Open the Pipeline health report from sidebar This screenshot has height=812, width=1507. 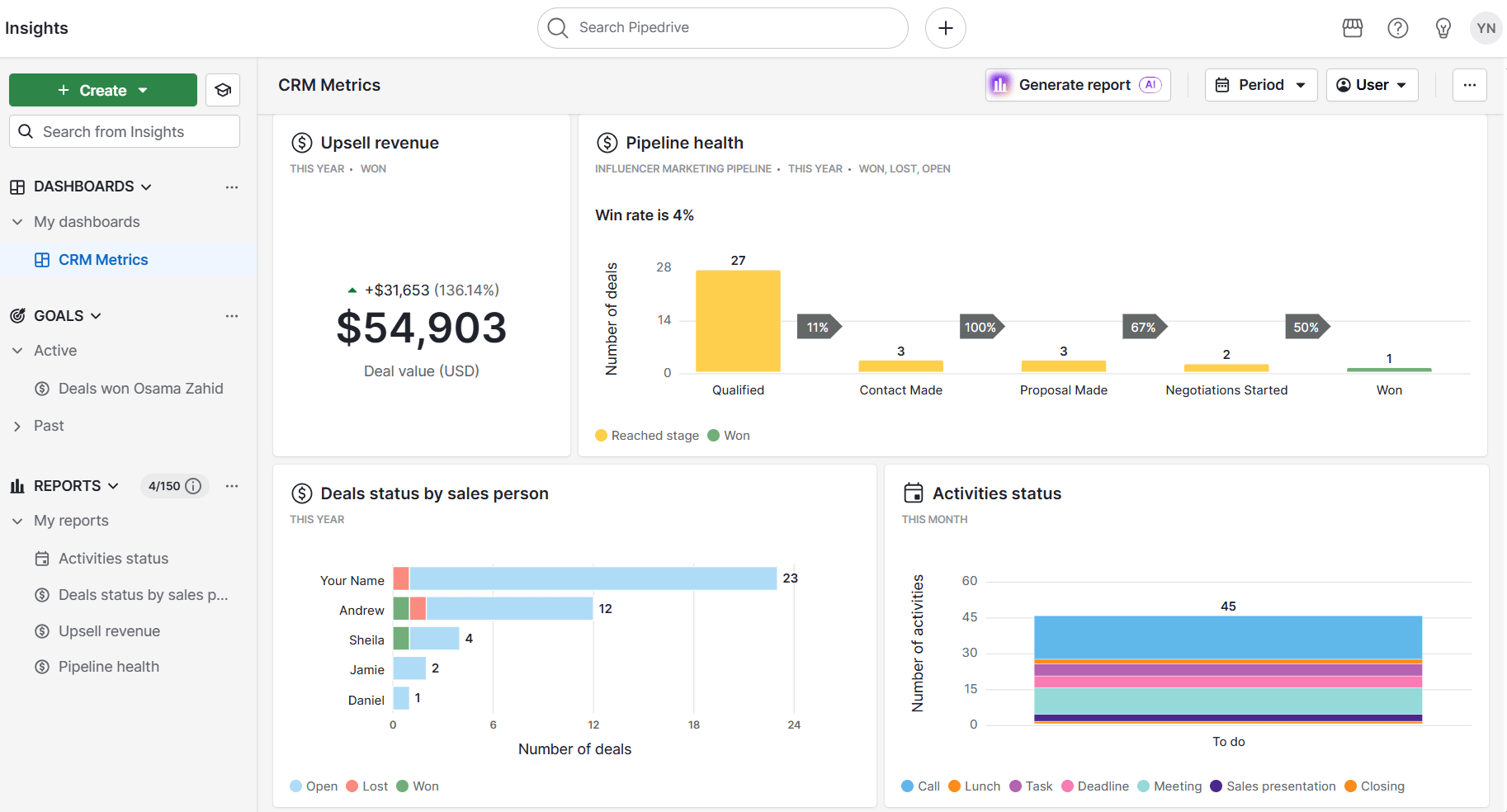(108, 666)
